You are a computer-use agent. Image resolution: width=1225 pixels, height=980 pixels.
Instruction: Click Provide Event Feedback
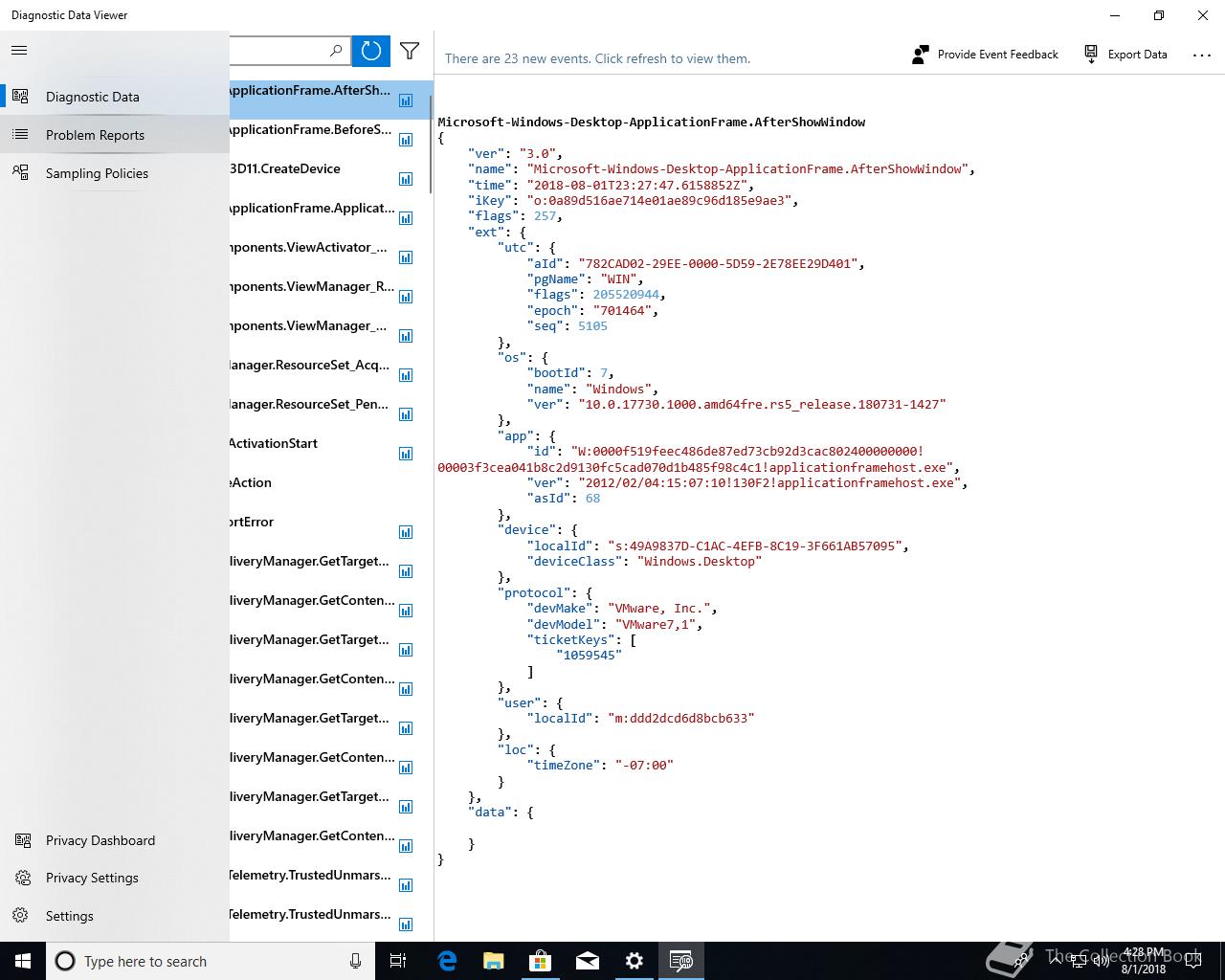[x=985, y=55]
